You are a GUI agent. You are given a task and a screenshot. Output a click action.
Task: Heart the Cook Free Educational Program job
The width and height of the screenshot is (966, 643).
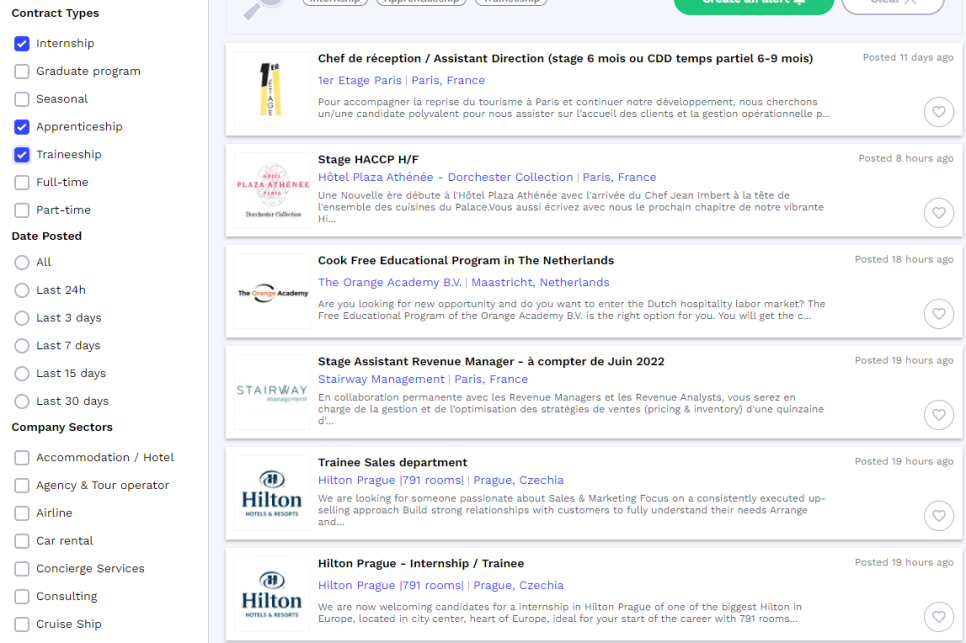(x=938, y=314)
